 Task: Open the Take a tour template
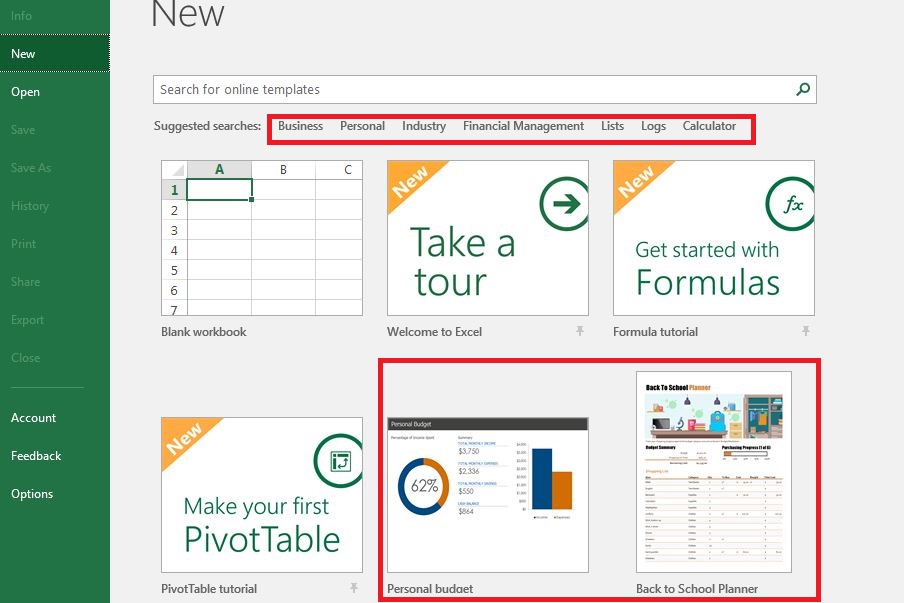pyautogui.click(x=488, y=238)
